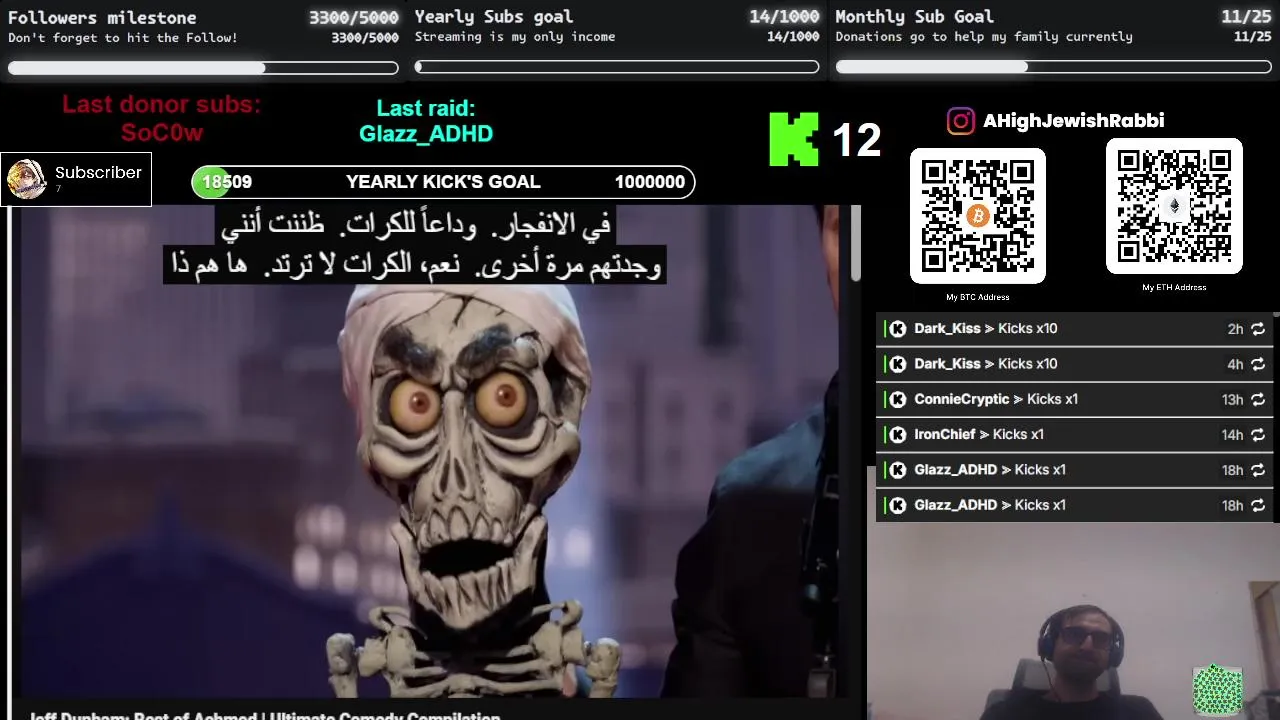
Task: Click the Kick icon beside Dark_Kiss 2h
Action: coord(898,329)
